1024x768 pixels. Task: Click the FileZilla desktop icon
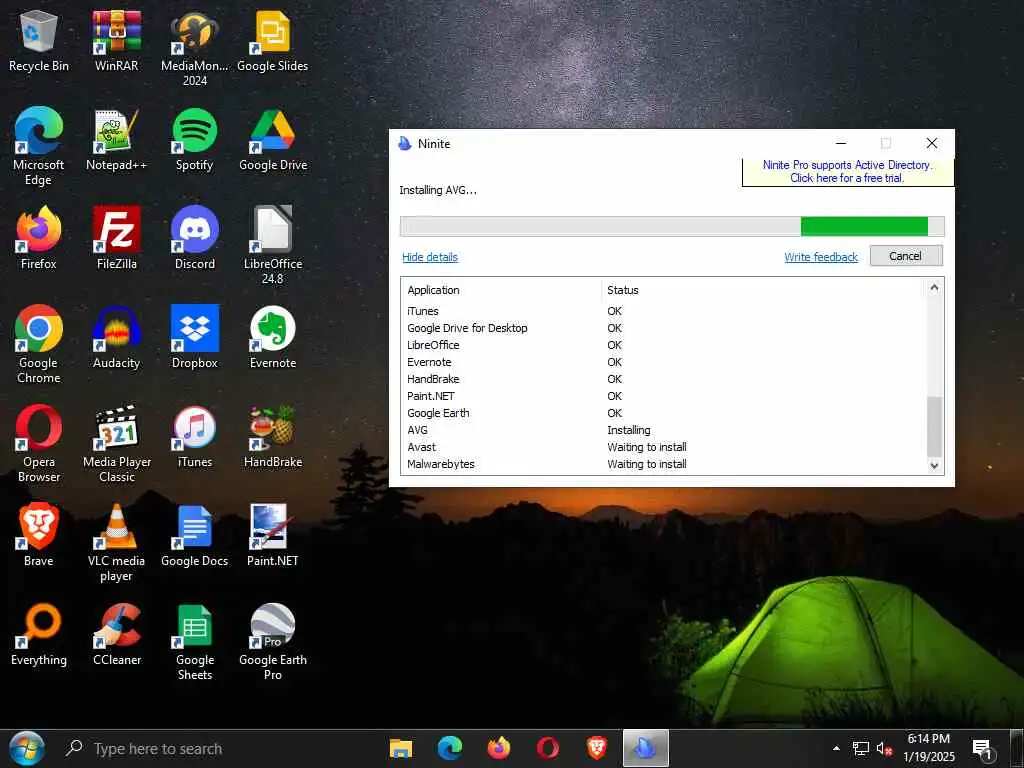(117, 239)
